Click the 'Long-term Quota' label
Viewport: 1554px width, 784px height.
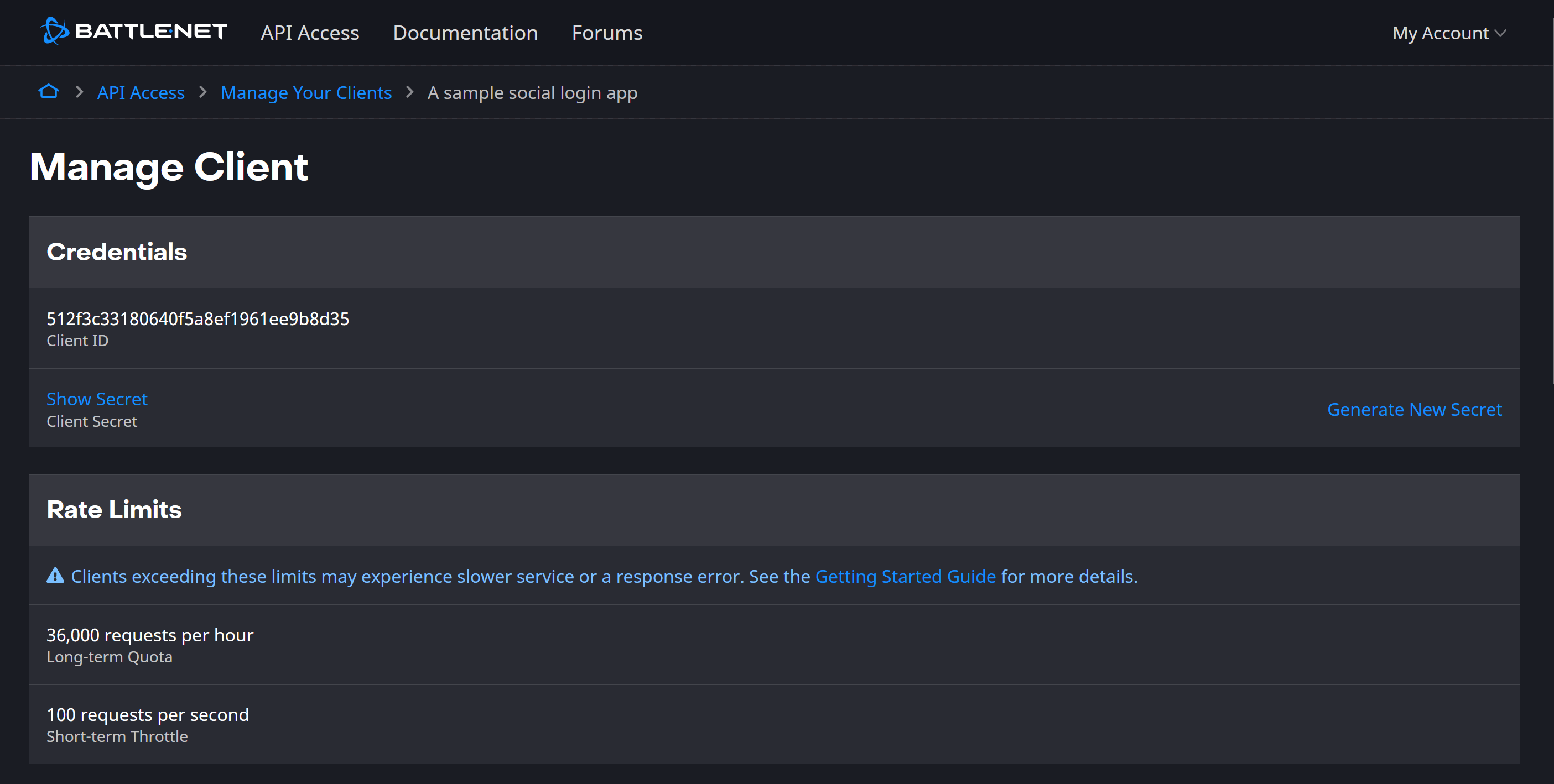[109, 657]
